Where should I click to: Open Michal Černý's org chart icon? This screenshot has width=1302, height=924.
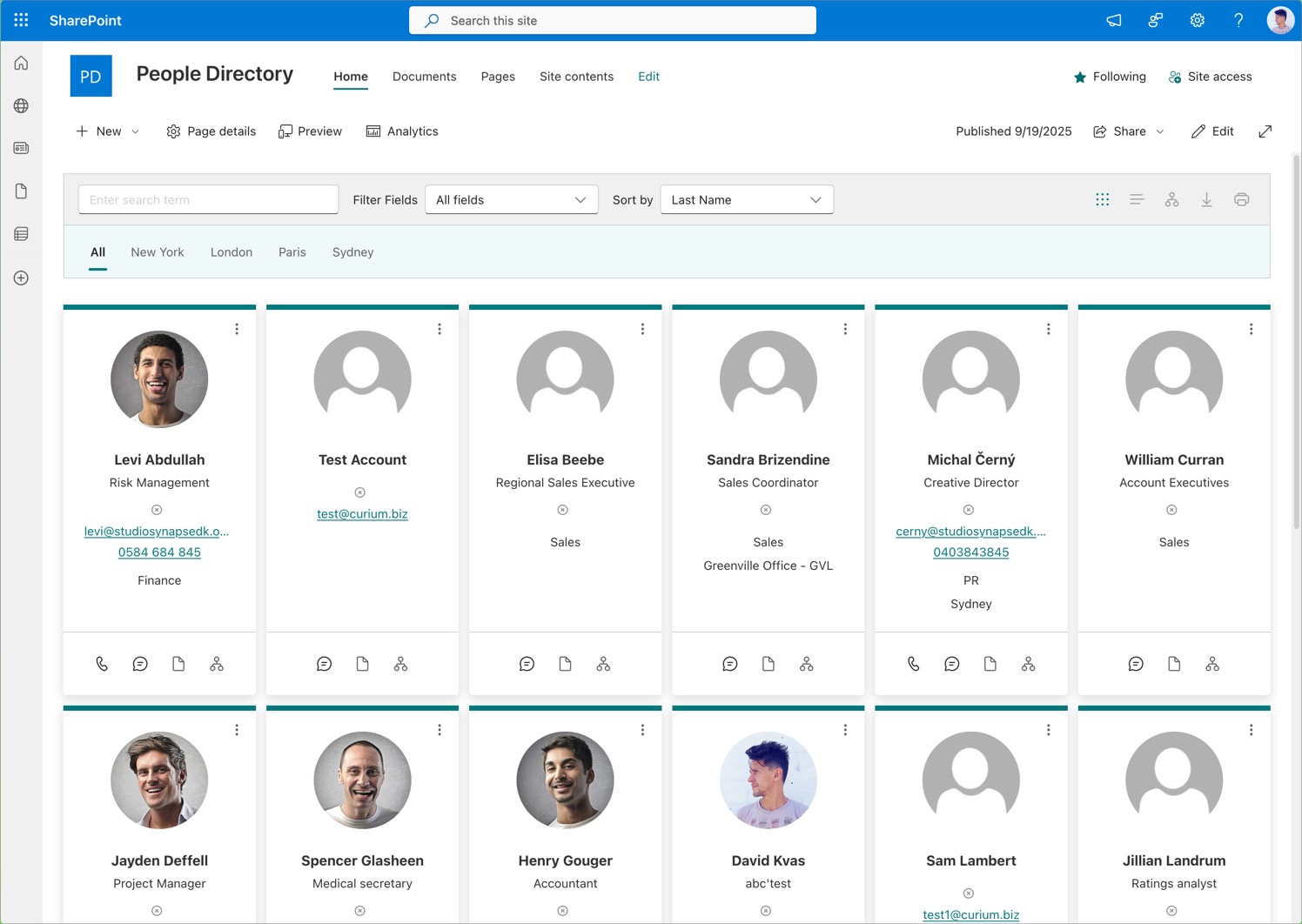click(1028, 664)
